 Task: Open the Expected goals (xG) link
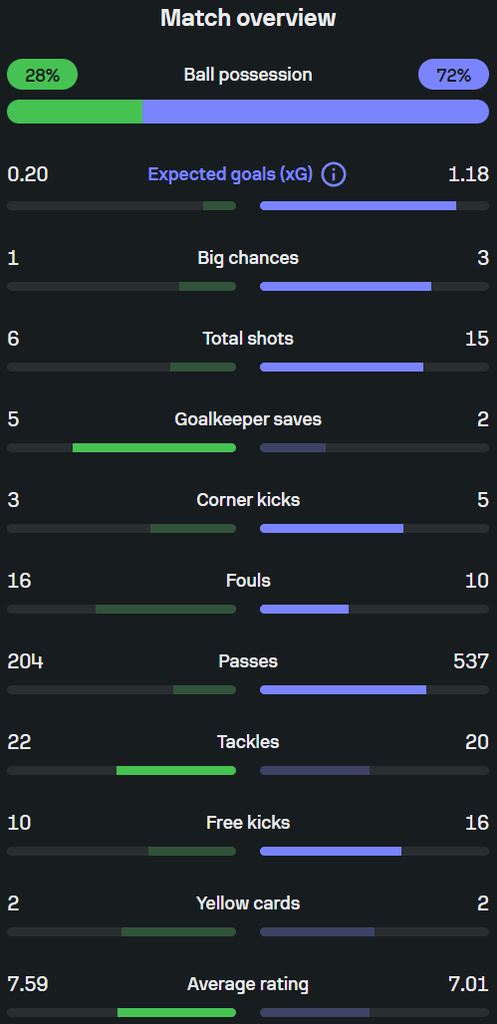pyautogui.click(x=230, y=174)
